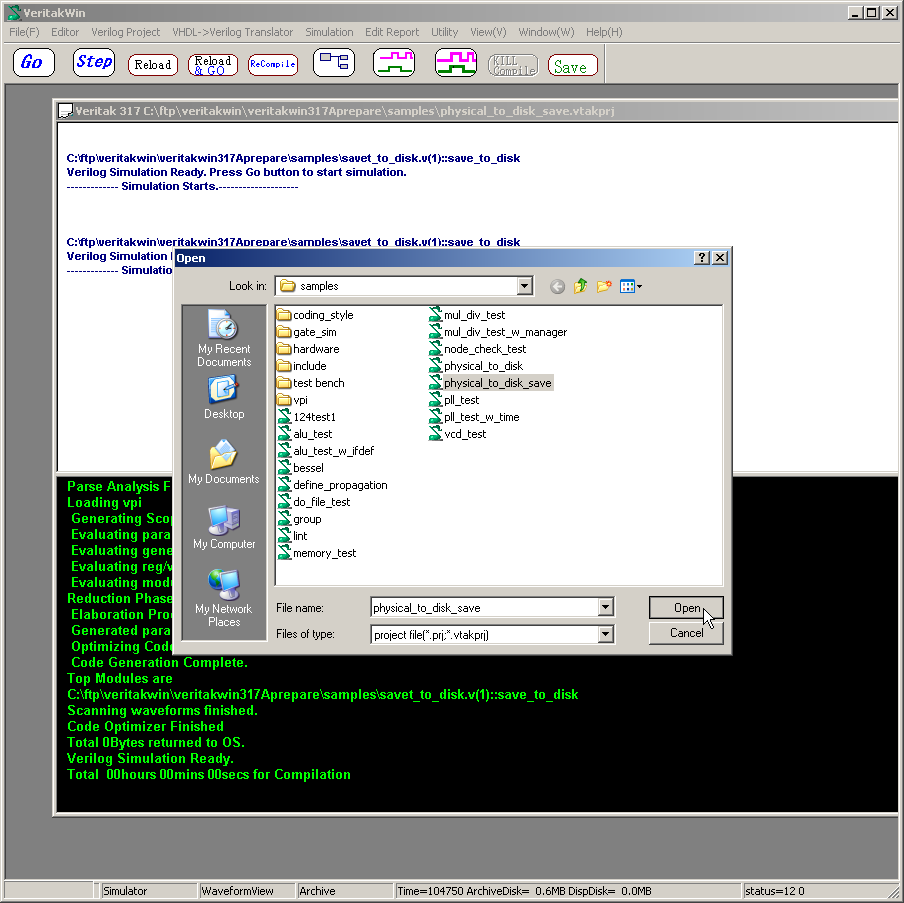Click the dialog help question mark button

[x=701, y=258]
